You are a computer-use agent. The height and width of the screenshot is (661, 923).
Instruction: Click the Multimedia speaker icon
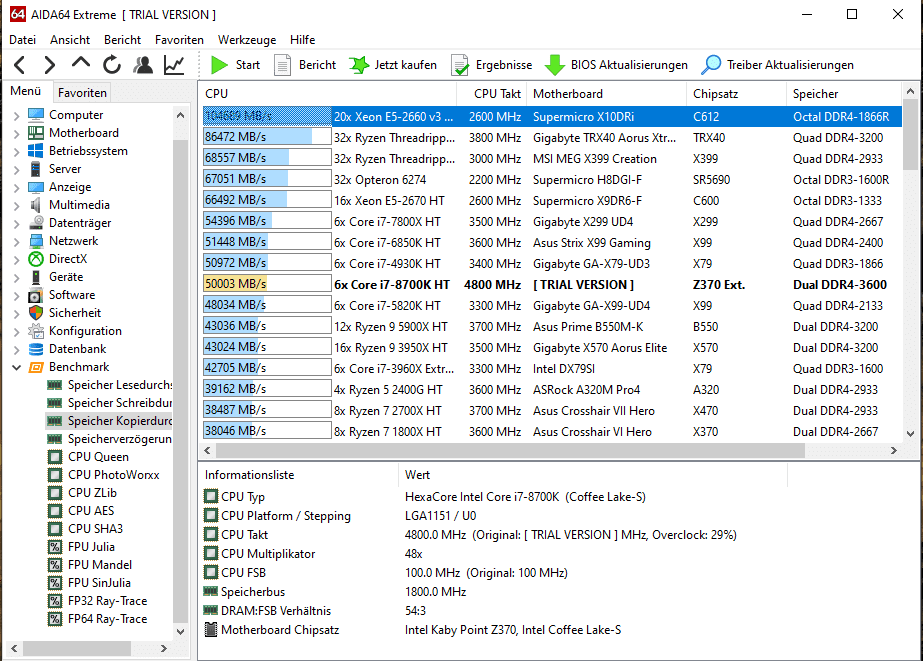tap(36, 205)
